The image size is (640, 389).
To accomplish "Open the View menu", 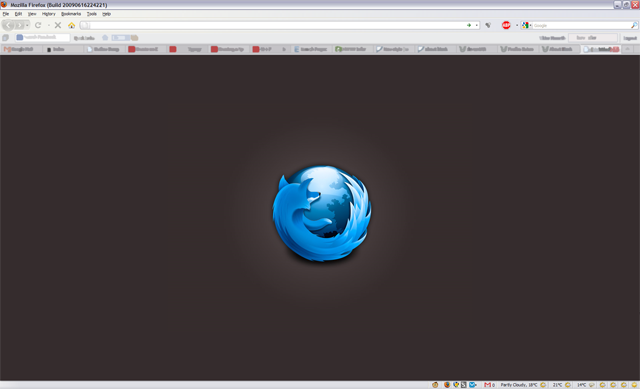I will [x=32, y=14].
